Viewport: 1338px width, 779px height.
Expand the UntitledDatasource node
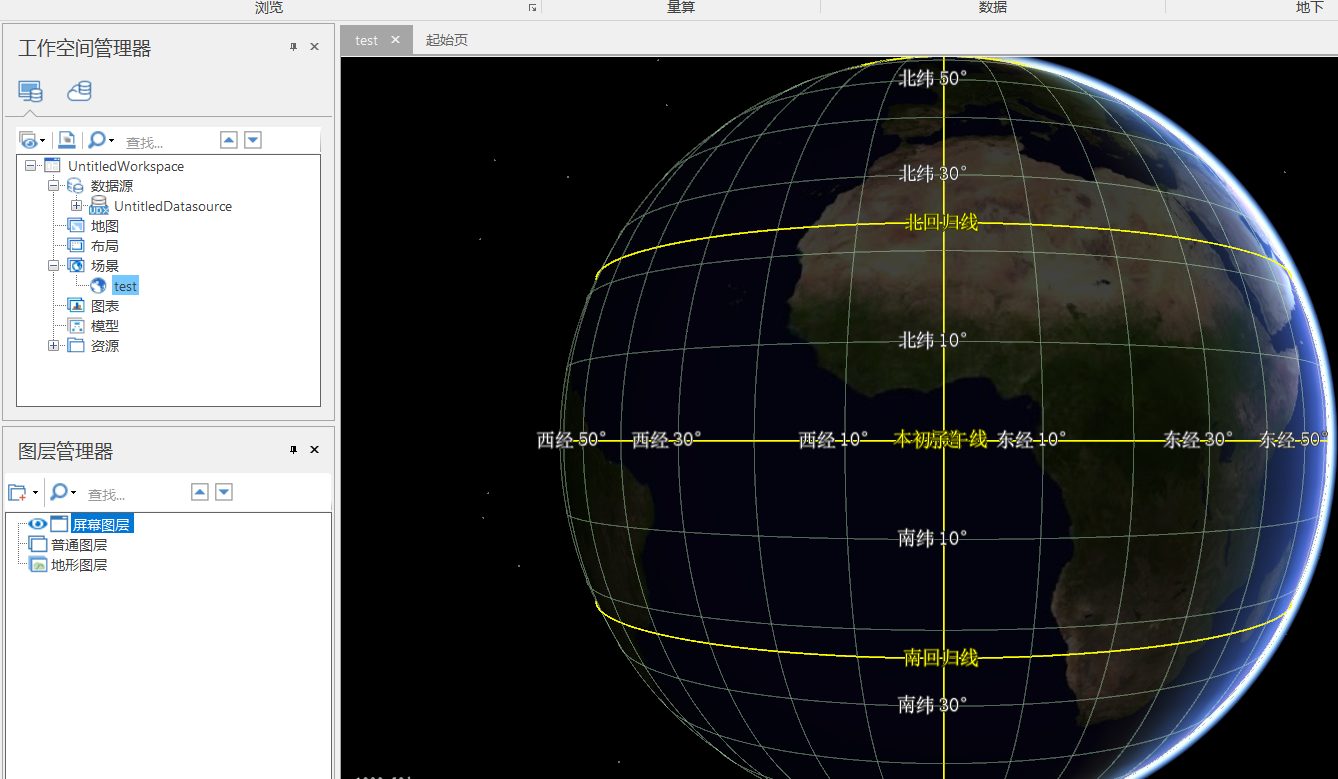pos(76,206)
